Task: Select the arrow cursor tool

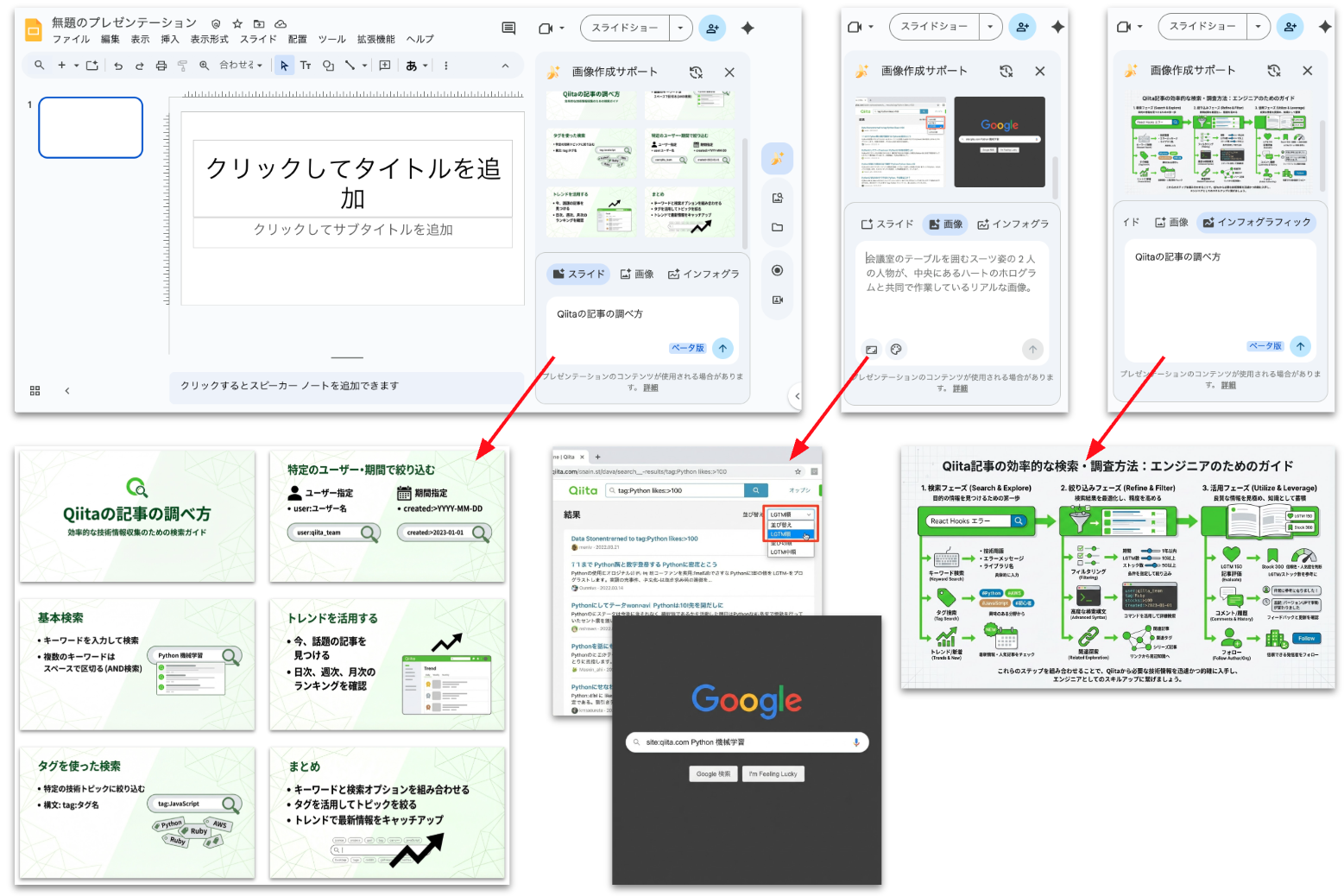Action: point(284,65)
